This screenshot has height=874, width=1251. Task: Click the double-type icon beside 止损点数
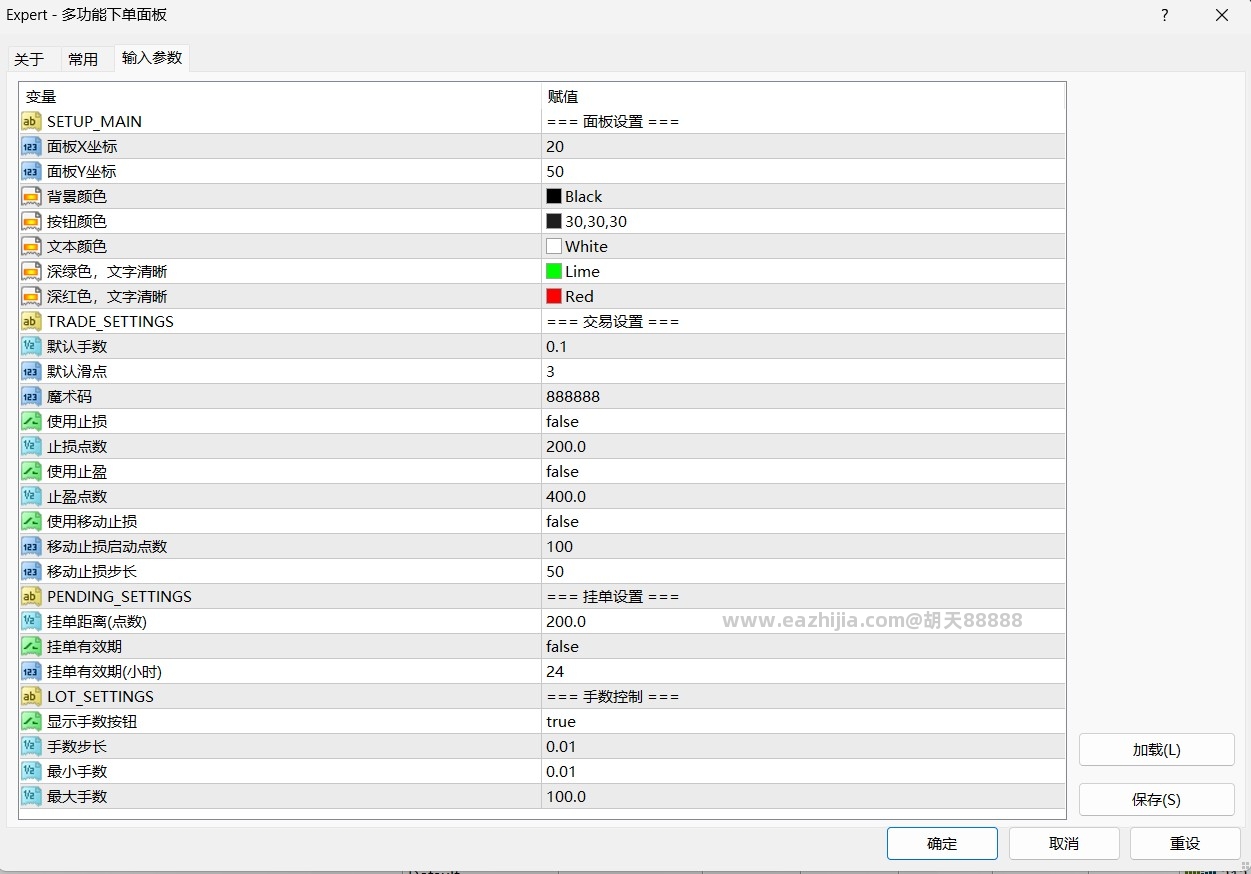(x=31, y=446)
